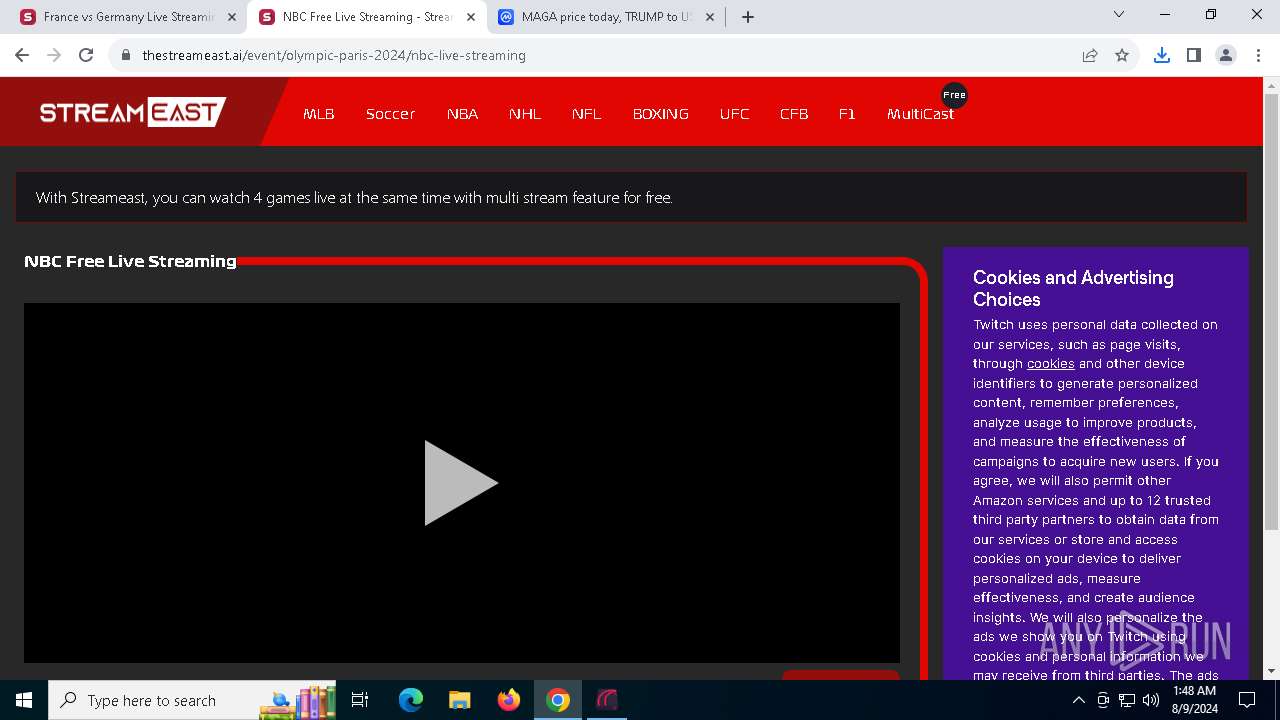Click the StreamEast logo

133,112
